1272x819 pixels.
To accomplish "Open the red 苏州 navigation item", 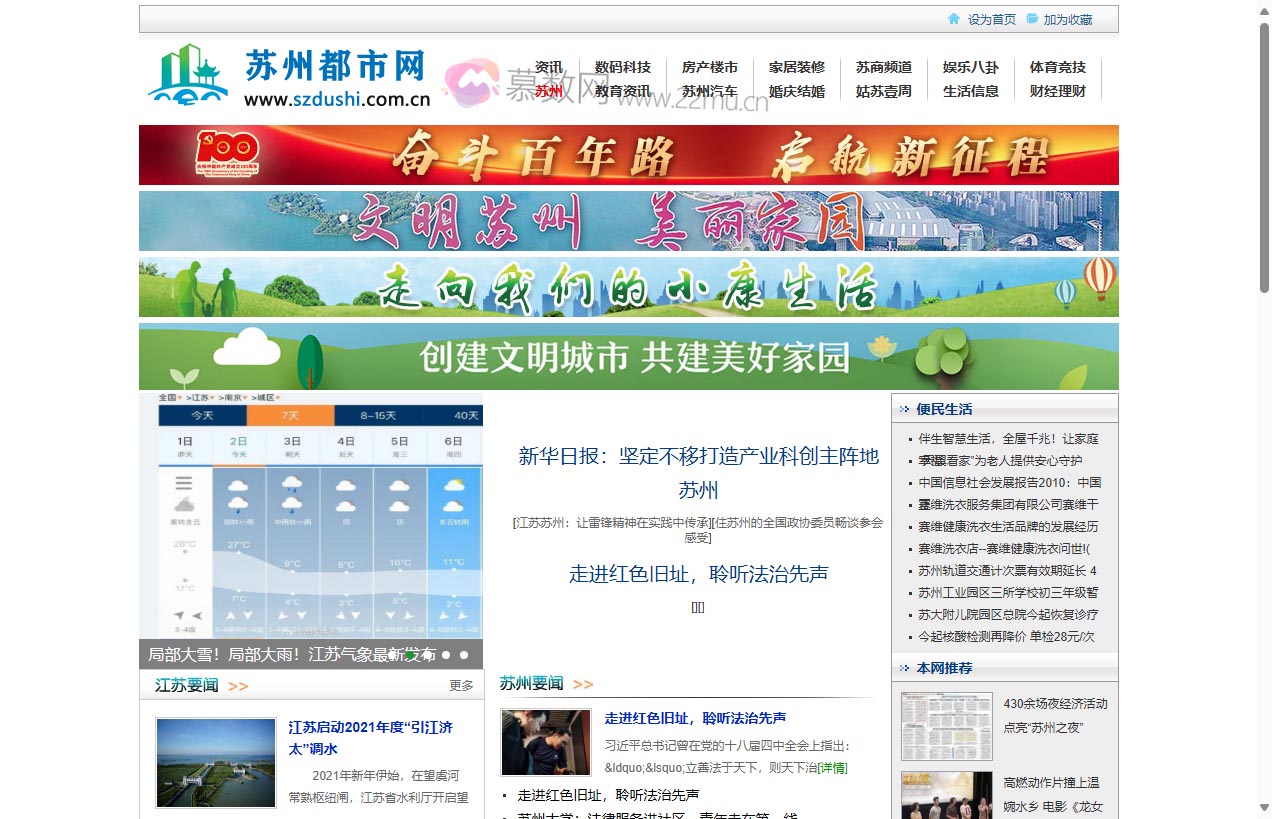I will point(548,91).
